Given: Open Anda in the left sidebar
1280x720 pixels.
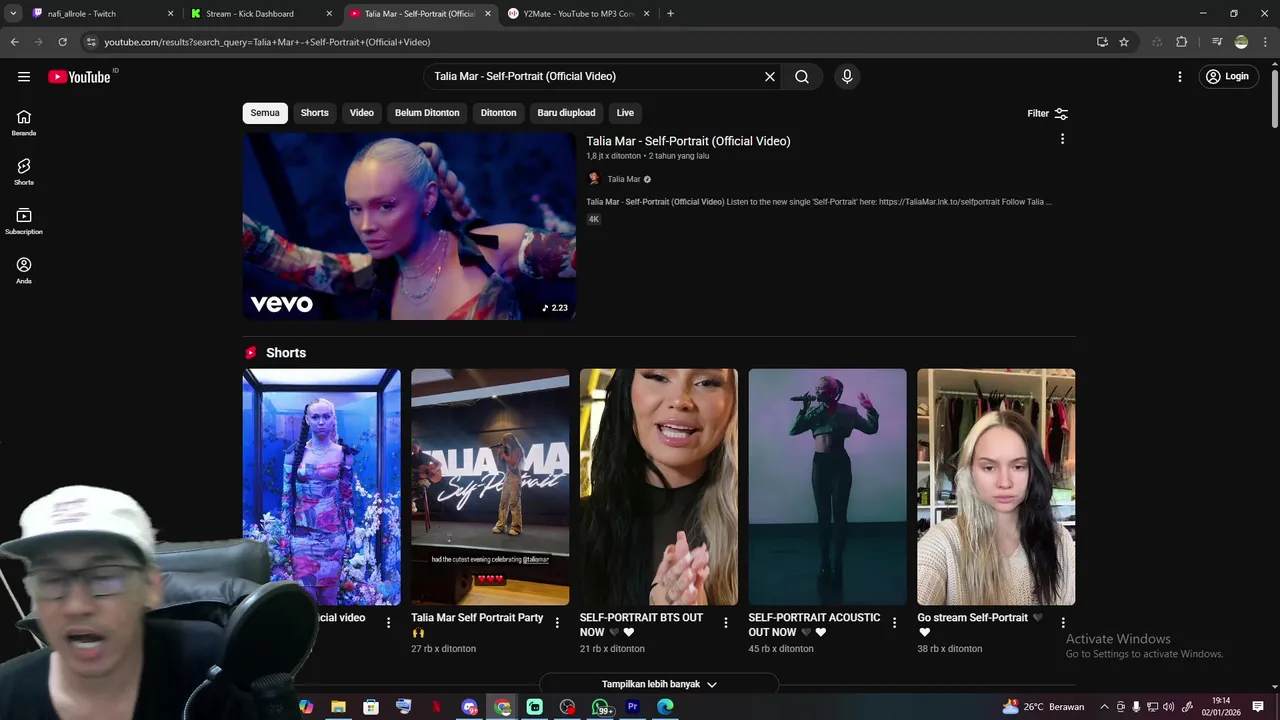Looking at the screenshot, I should (x=24, y=270).
